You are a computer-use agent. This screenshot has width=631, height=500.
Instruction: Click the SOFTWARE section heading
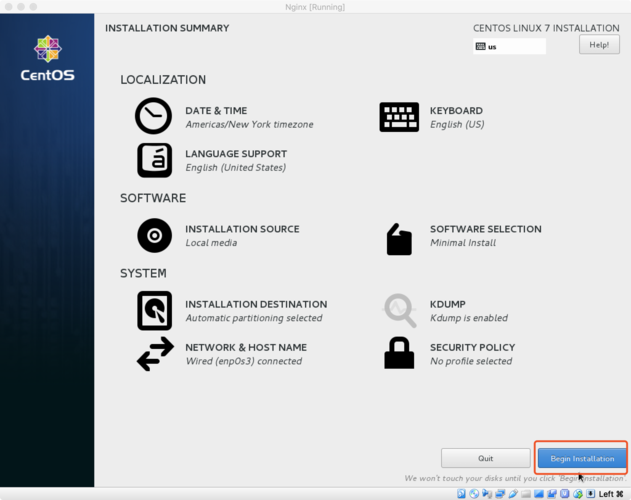153,198
